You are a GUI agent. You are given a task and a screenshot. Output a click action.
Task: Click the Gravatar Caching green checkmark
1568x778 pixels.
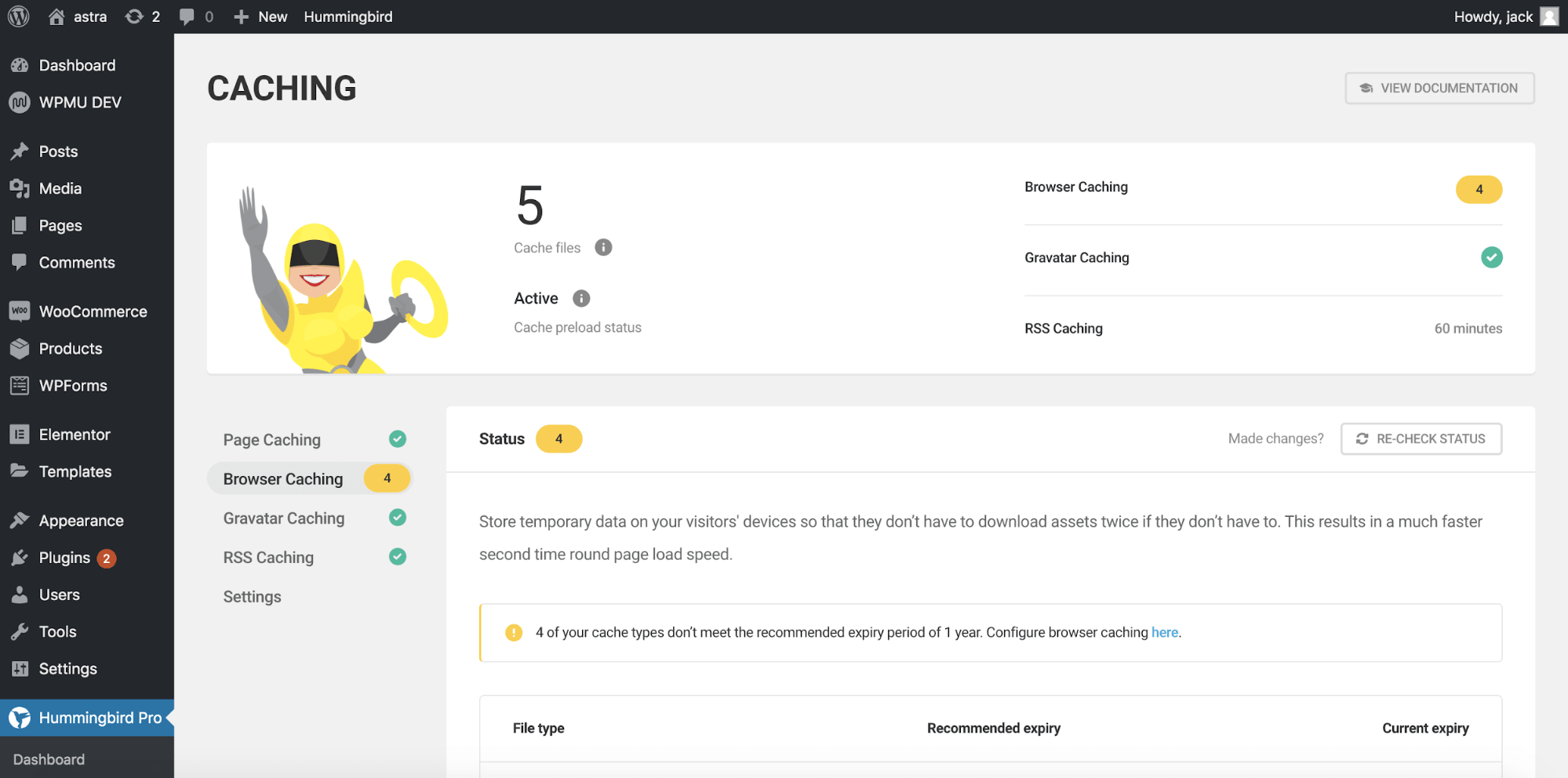[1491, 257]
